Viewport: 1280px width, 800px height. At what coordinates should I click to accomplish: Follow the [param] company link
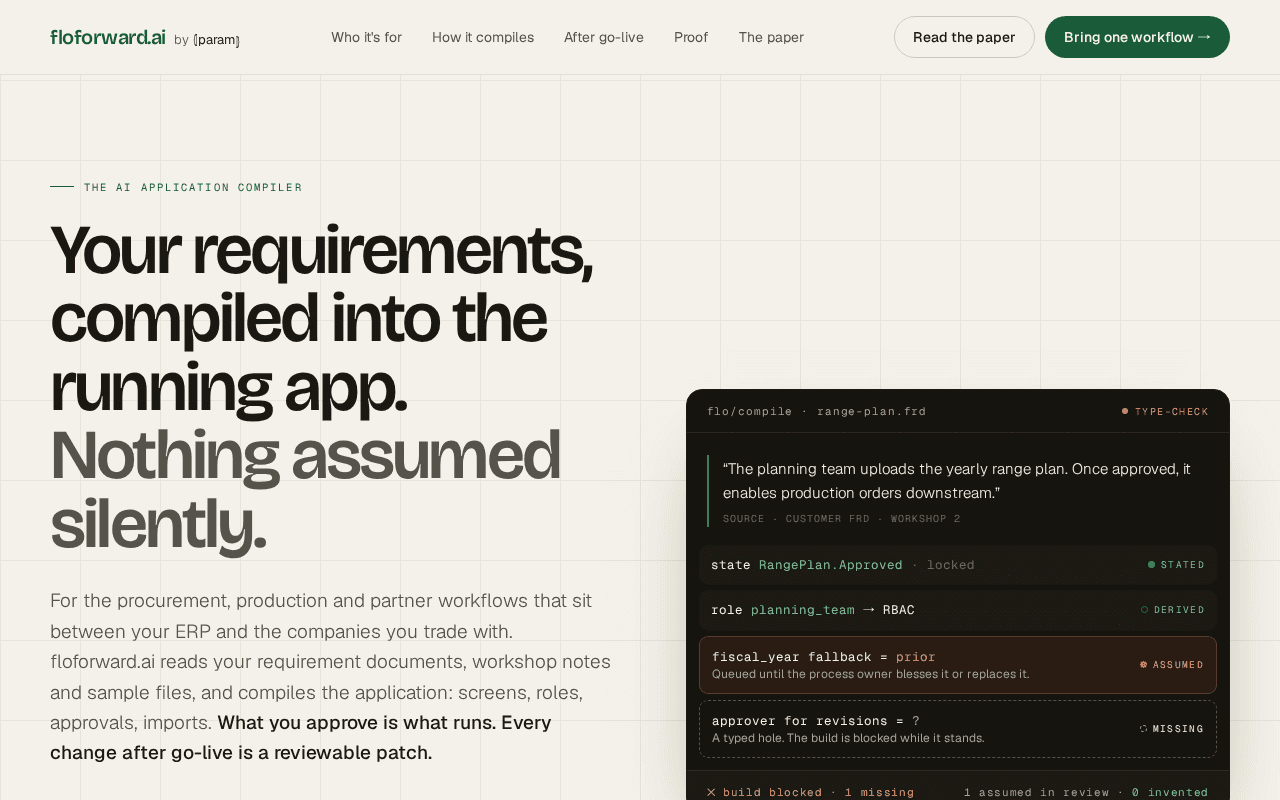[x=216, y=40]
